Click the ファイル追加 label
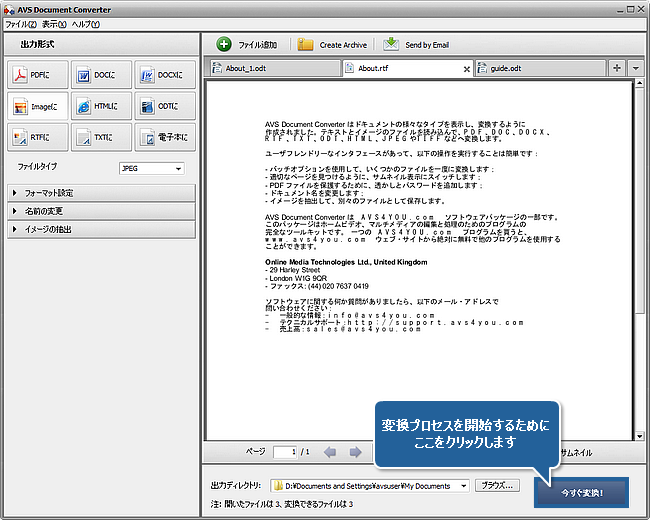Viewport: 650px width, 520px height. 257,45
